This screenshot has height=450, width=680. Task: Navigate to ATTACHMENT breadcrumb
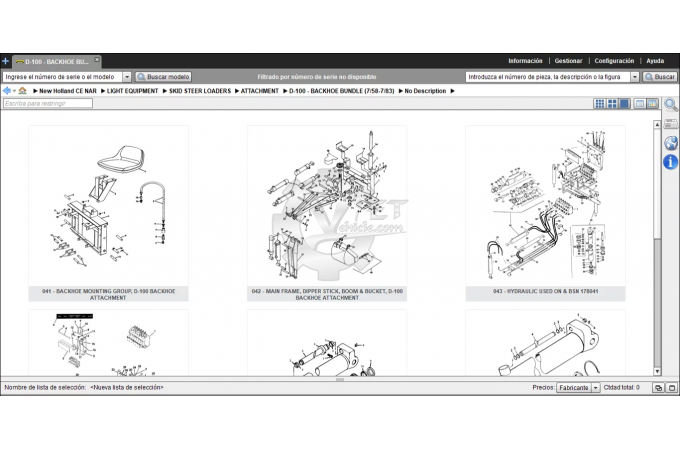(259, 91)
